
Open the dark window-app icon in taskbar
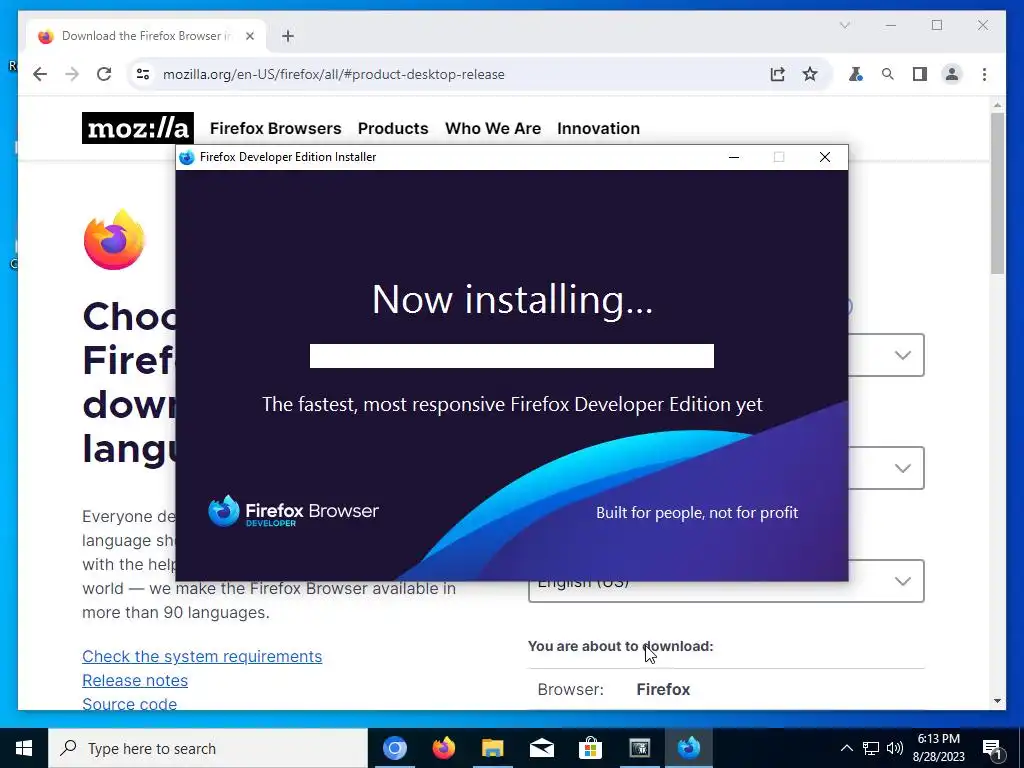tap(639, 748)
